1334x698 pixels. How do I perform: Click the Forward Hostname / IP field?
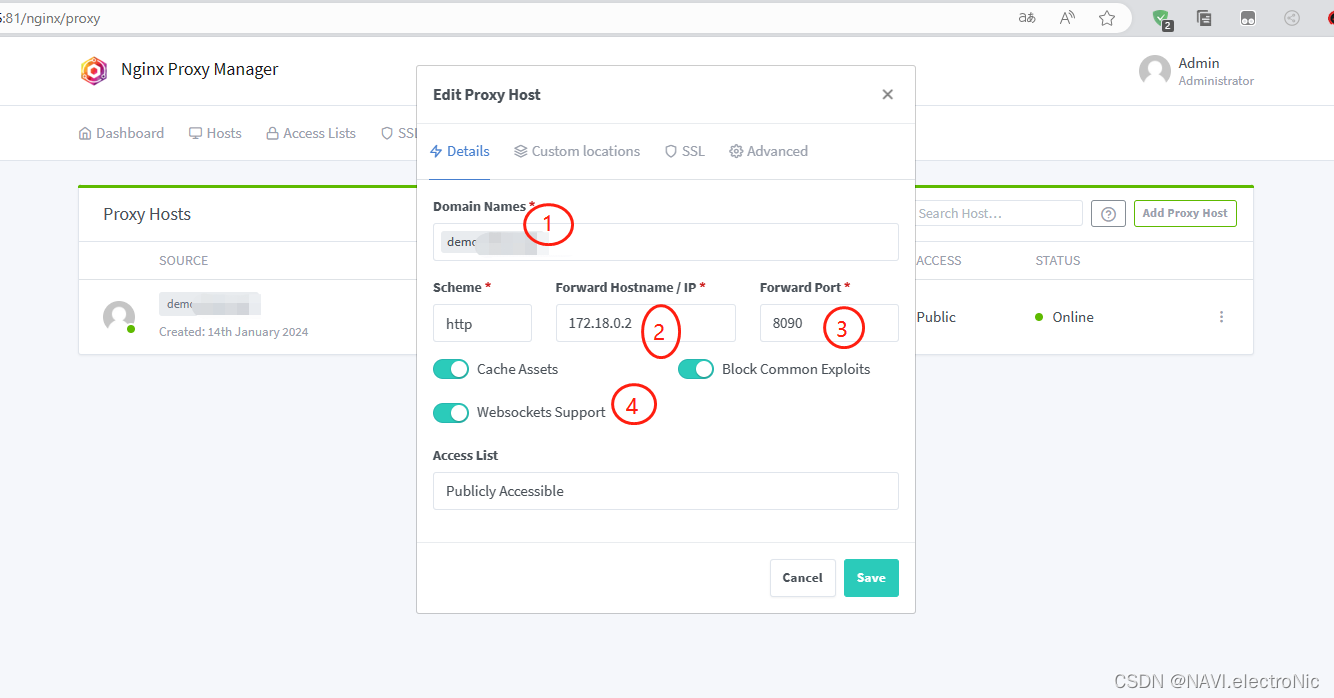tap(646, 323)
